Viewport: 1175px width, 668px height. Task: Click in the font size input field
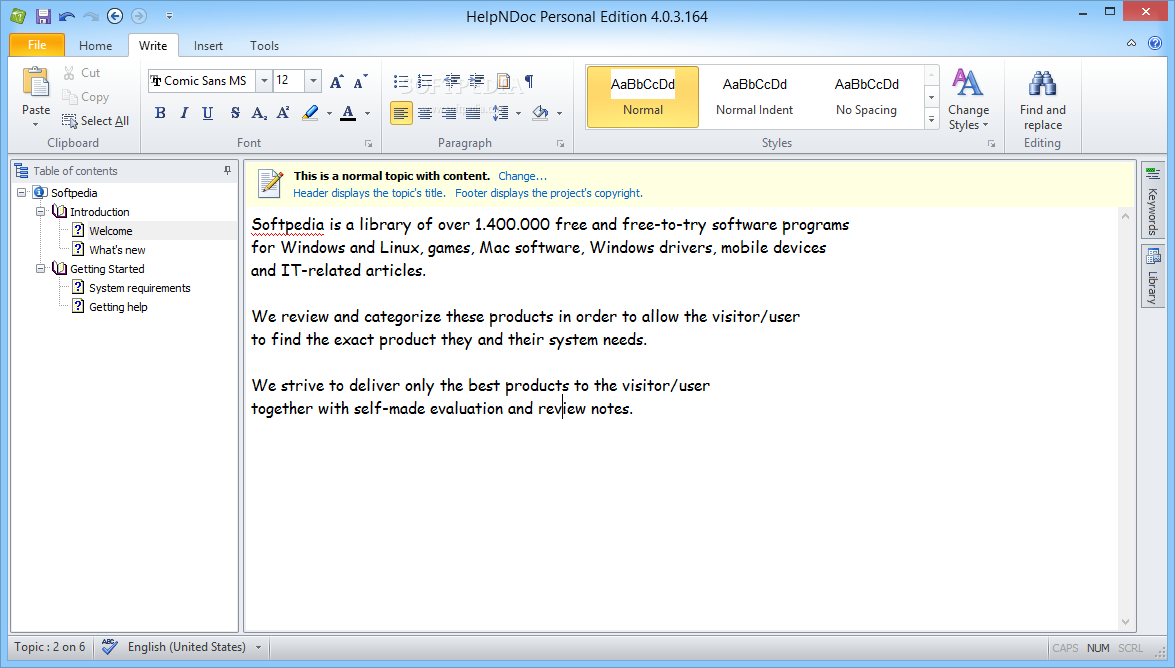pyautogui.click(x=289, y=81)
